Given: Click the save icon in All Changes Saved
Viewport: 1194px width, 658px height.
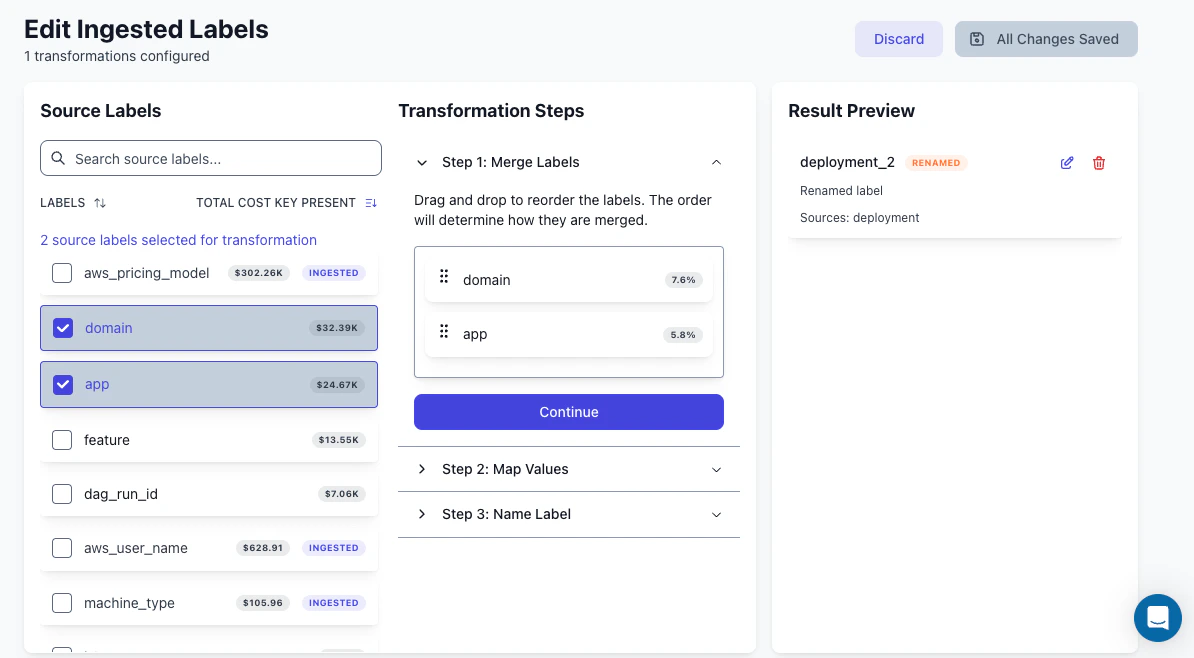Looking at the screenshot, I should click(x=976, y=39).
